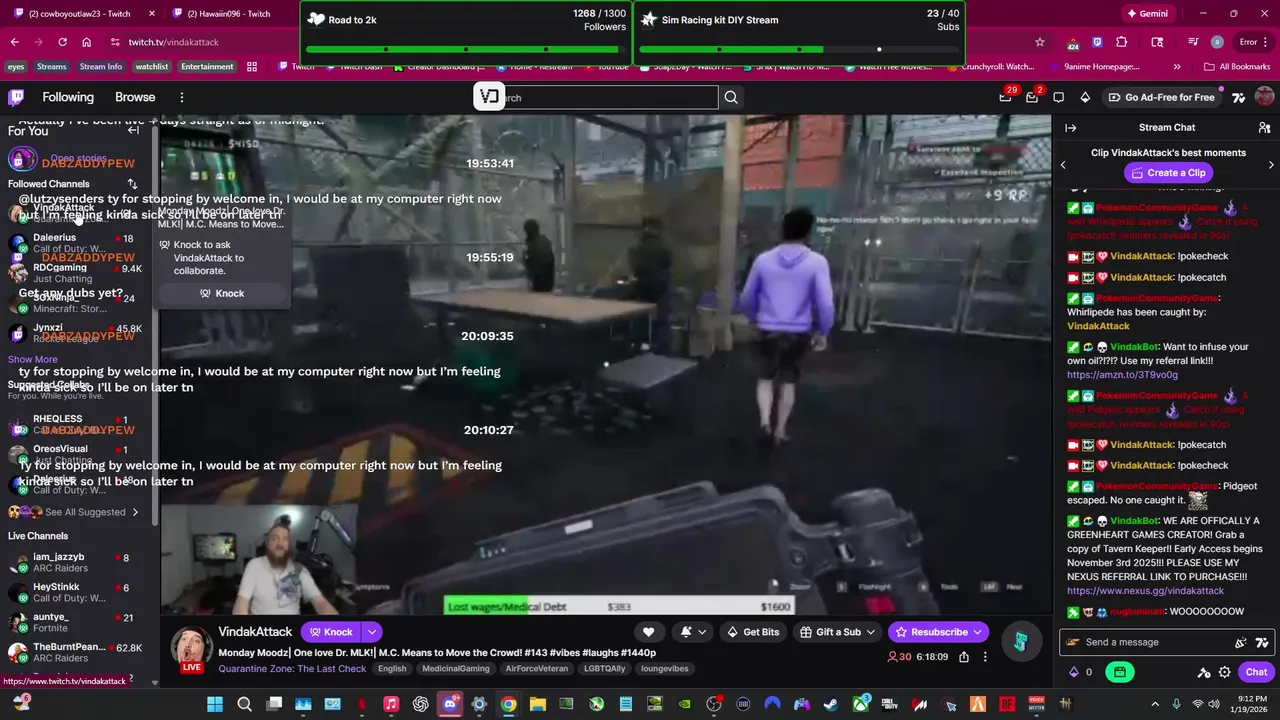Open Prime loot crown icon
The image size is (1280, 720).
point(1005,97)
